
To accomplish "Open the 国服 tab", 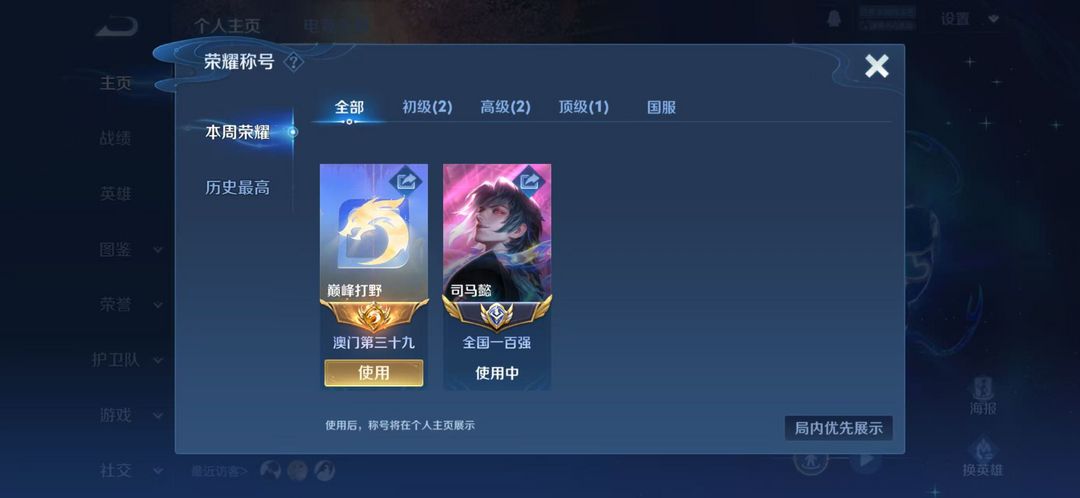I will pyautogui.click(x=661, y=107).
